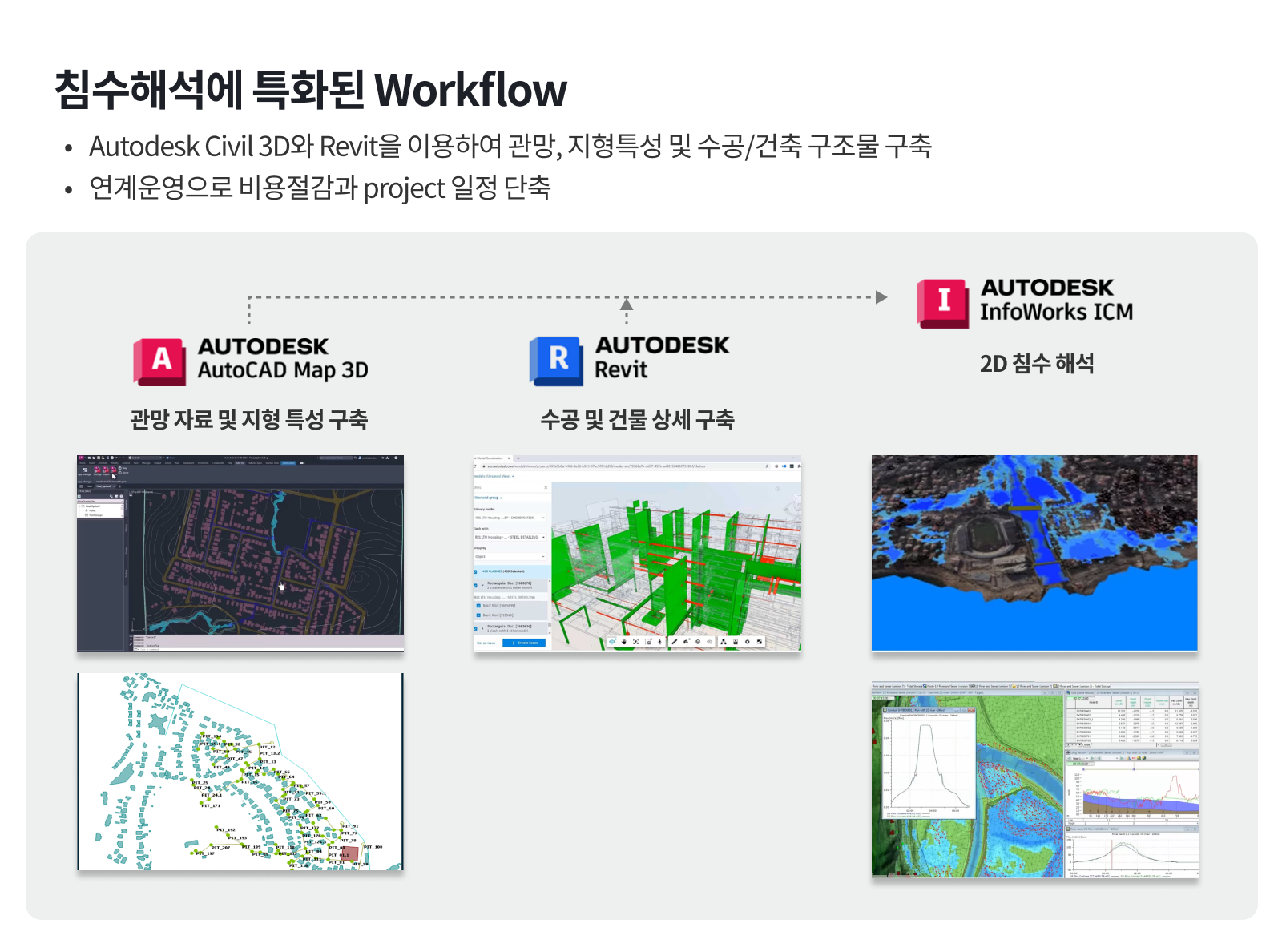Switch to the Home ribbon tab in Civil 3D

pos(82,463)
